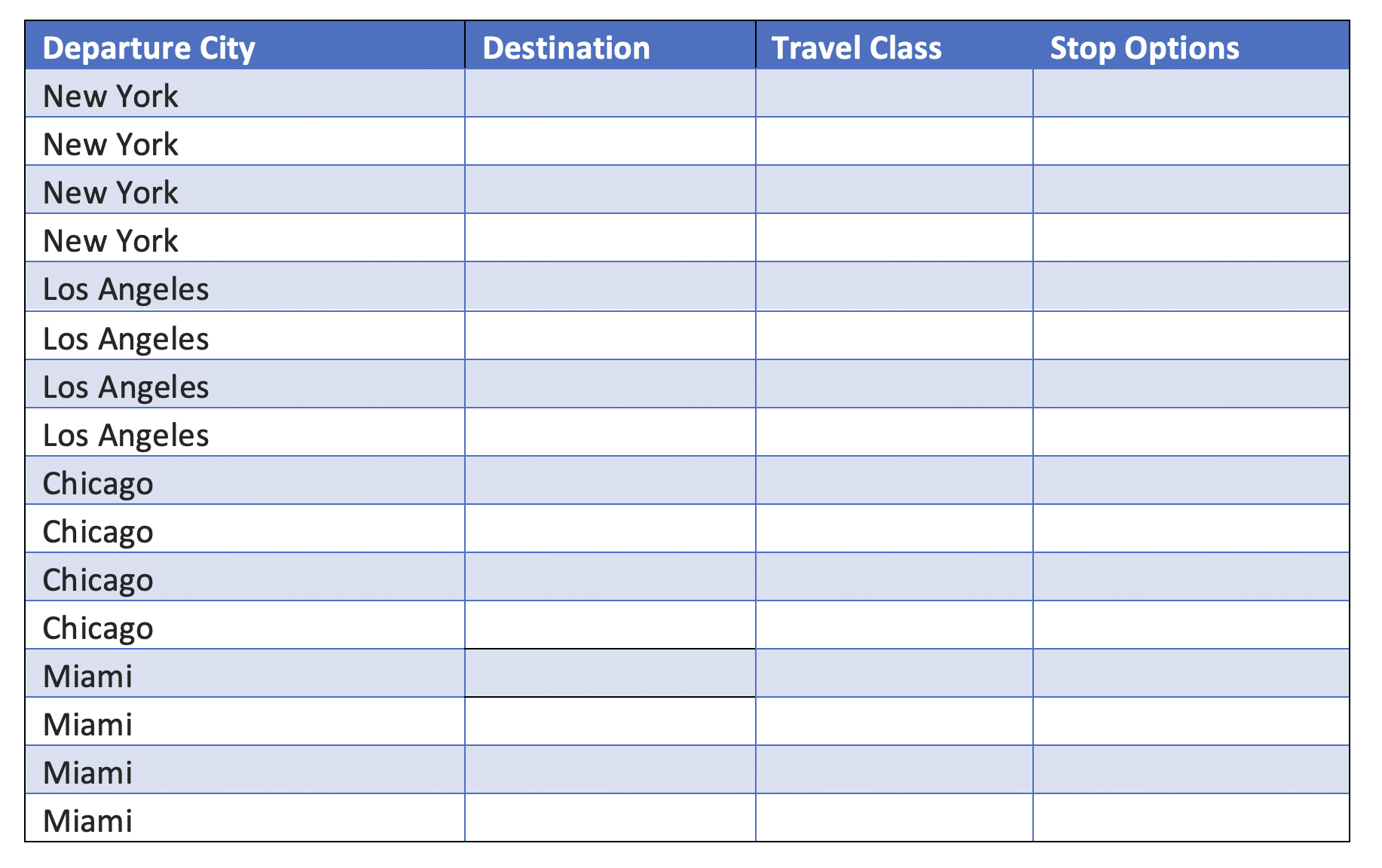Click Destination cell in first Los Angeles row
This screenshot has width=1382, height=868.
pos(610,287)
